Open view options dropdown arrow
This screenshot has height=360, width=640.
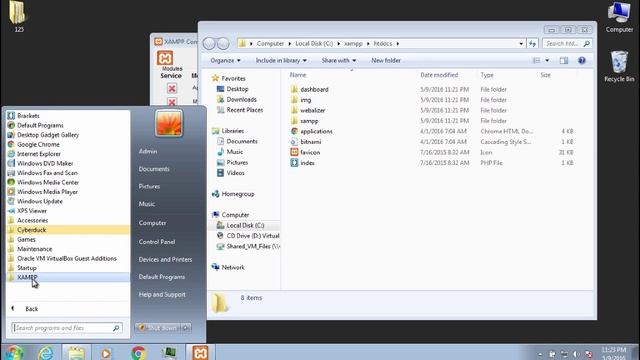(x=547, y=60)
